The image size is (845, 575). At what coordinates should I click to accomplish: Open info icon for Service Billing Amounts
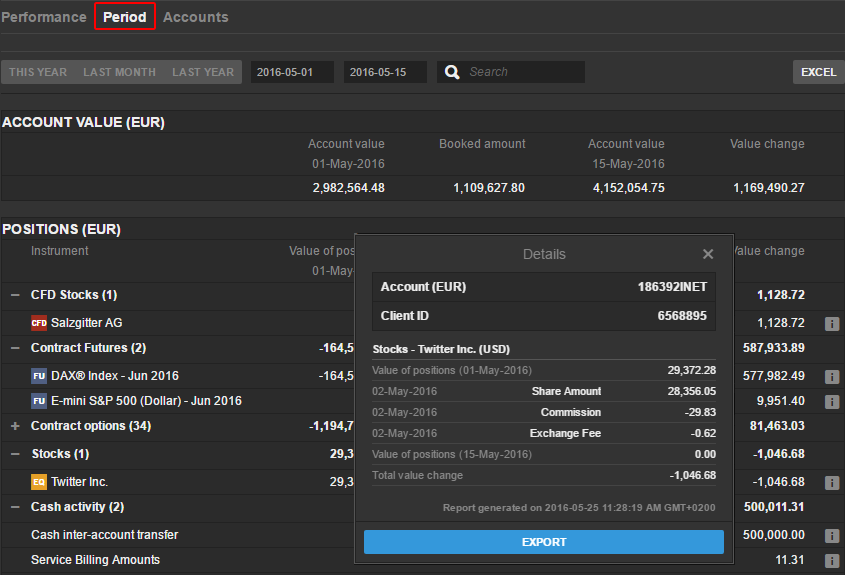coord(831,560)
